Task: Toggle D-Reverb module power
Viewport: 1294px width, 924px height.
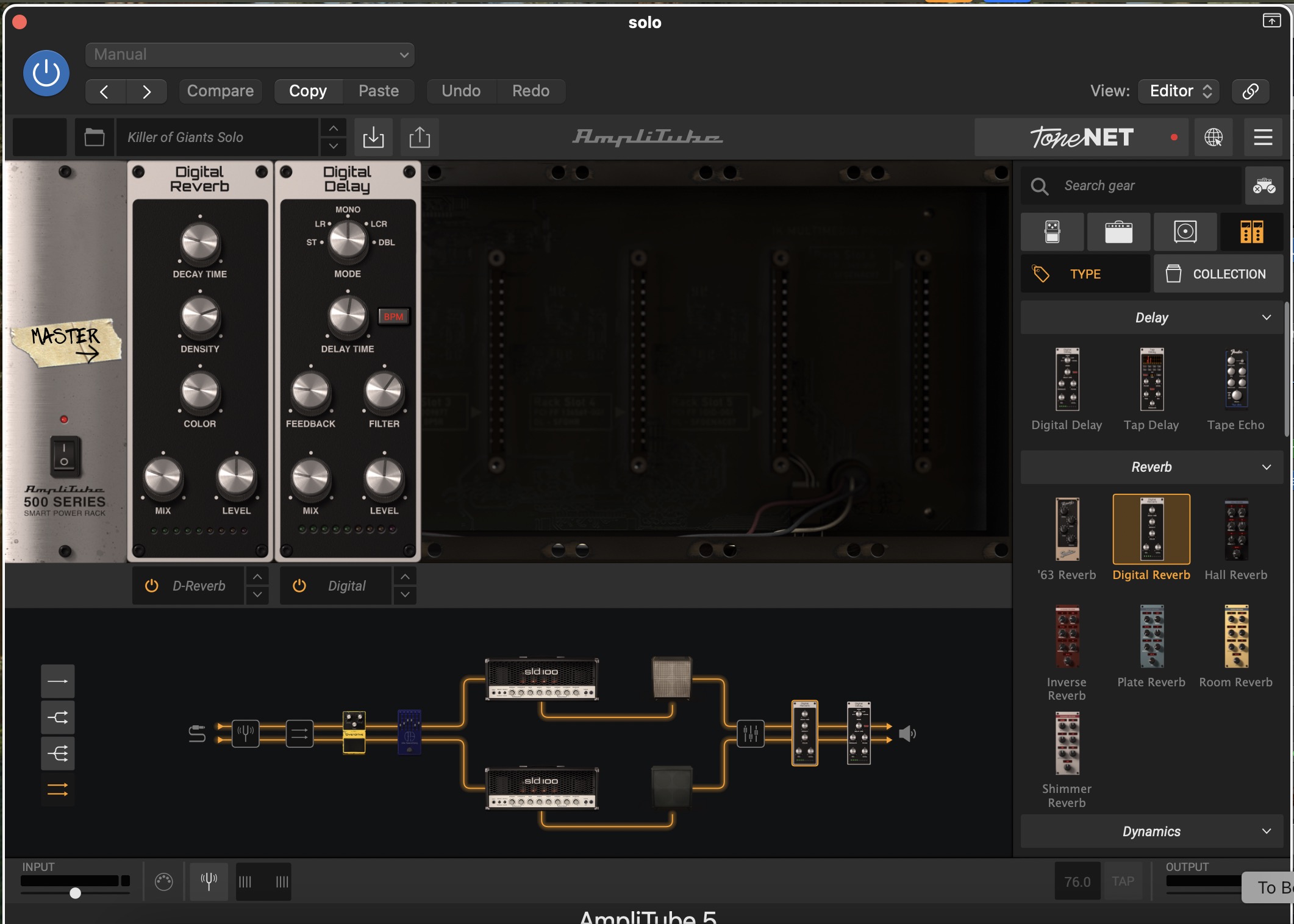Action: click(x=151, y=586)
